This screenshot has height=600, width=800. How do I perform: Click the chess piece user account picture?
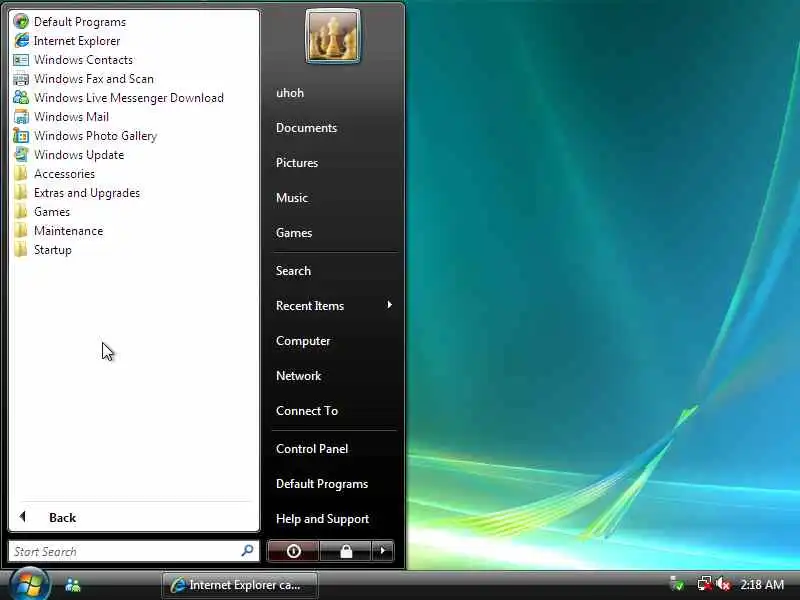(333, 36)
